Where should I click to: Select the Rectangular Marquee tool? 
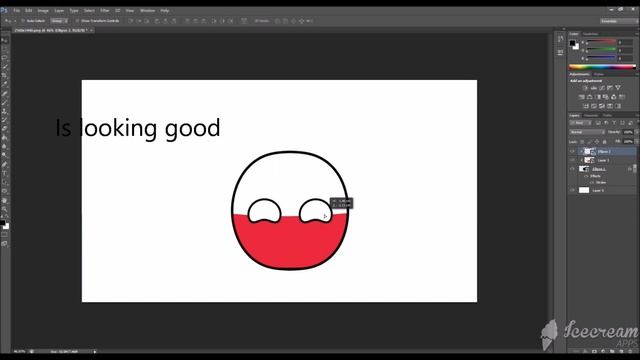[4, 49]
